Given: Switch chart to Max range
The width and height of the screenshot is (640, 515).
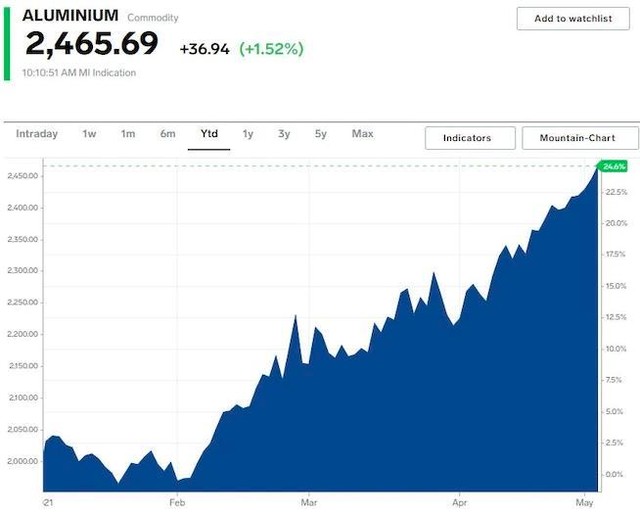Looking at the screenshot, I should click(x=362, y=134).
